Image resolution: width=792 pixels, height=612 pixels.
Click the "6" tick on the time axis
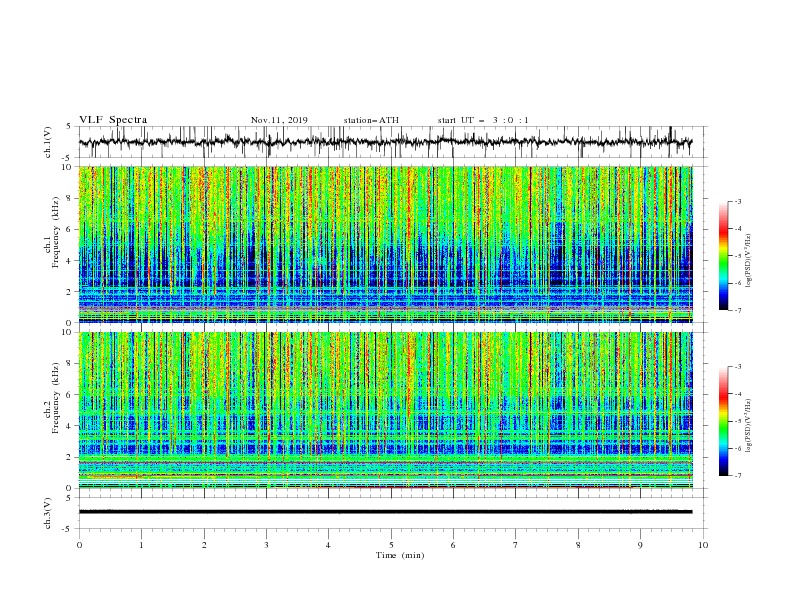pyautogui.click(x=453, y=545)
